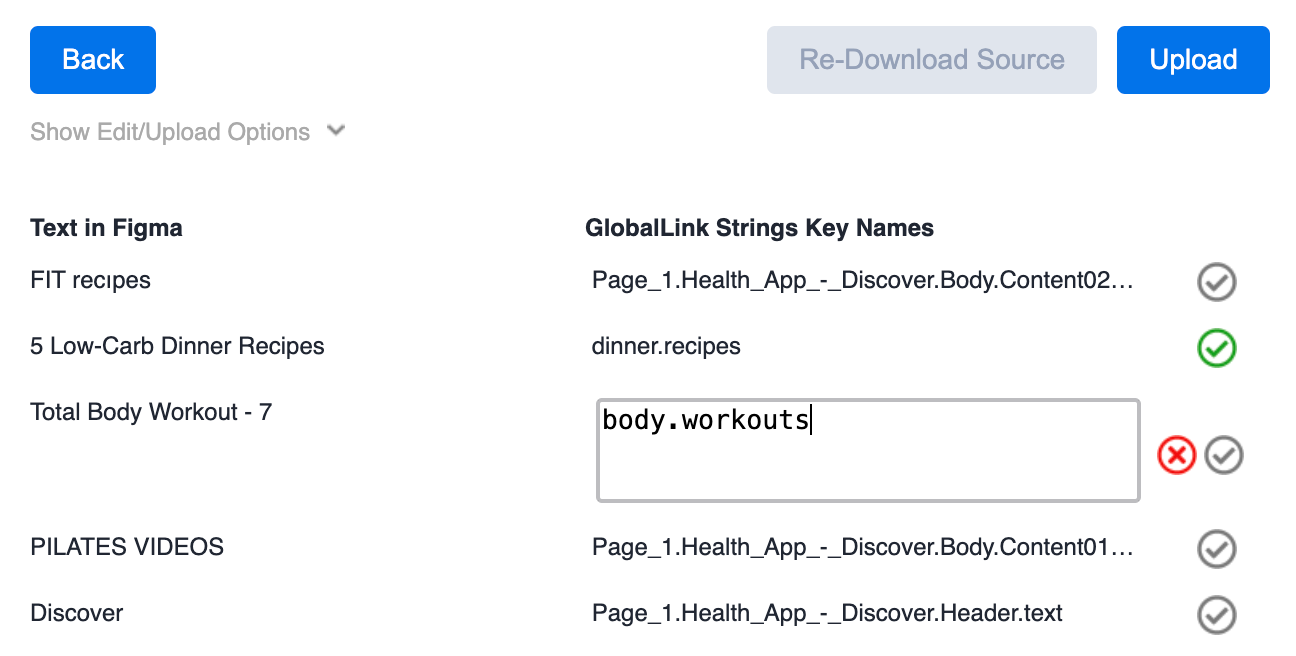The height and width of the screenshot is (656, 1296).
Task: Expand the Show Edit/Upload Options chevron
Action: point(336,131)
